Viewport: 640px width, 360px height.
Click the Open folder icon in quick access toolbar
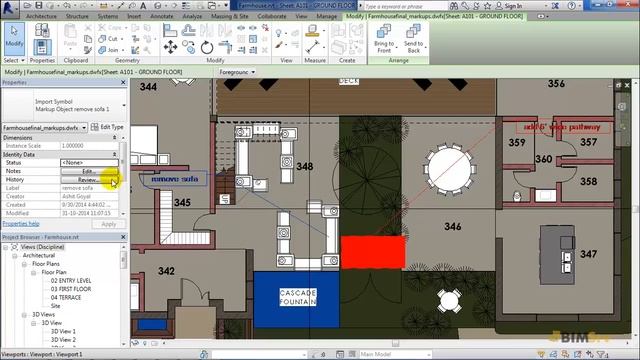point(27,5)
